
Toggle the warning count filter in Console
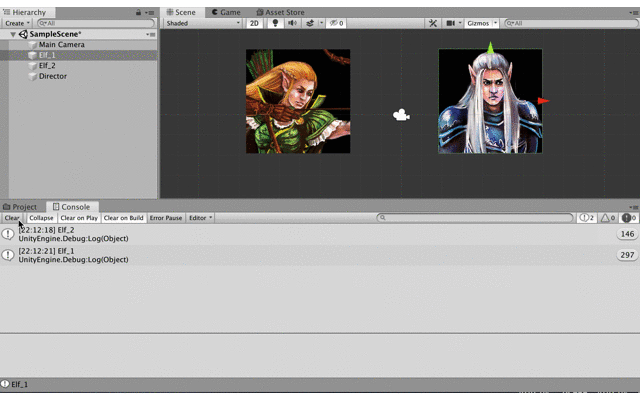[x=607, y=218]
